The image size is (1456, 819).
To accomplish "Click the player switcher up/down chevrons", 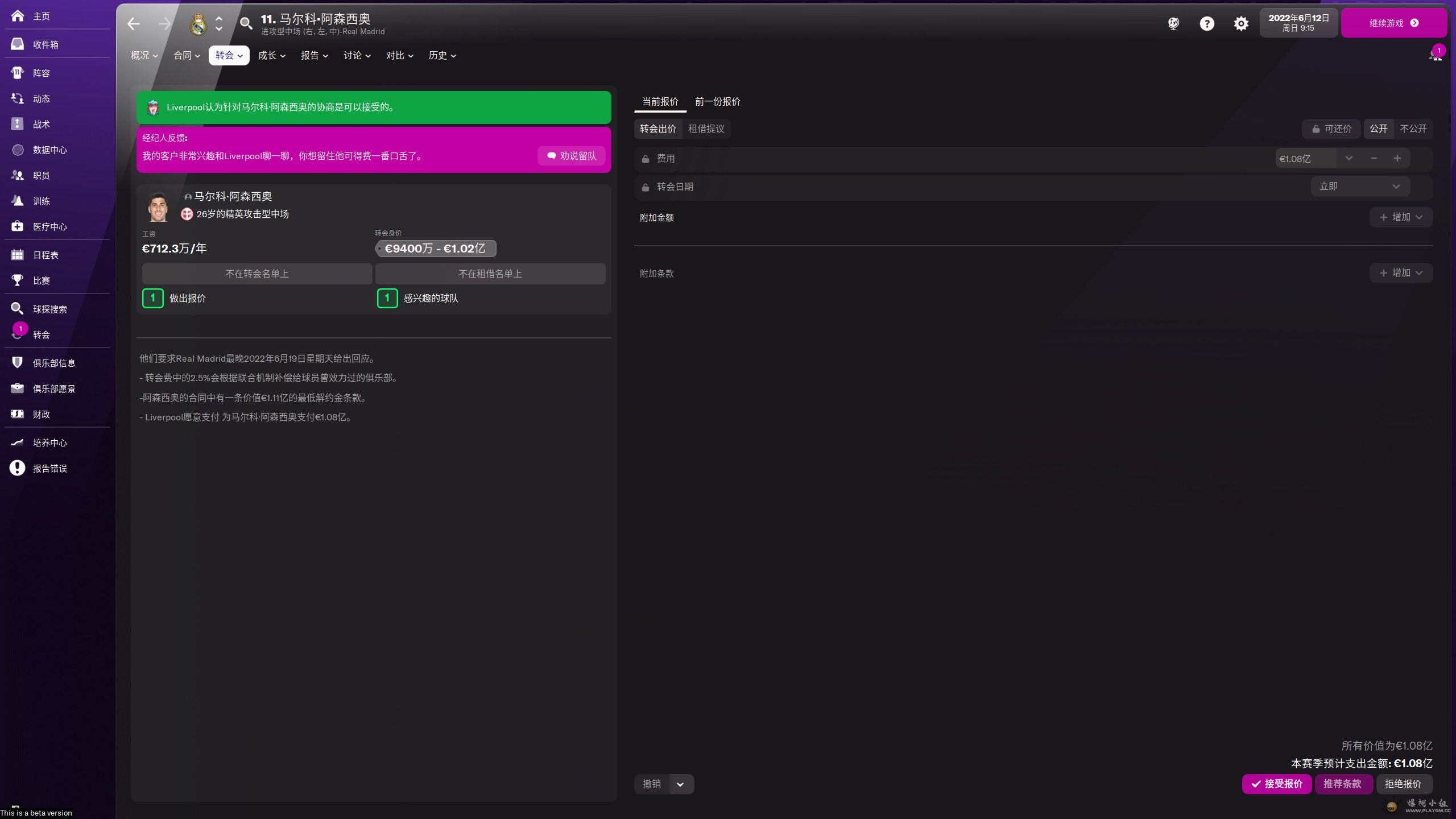I will [219, 24].
